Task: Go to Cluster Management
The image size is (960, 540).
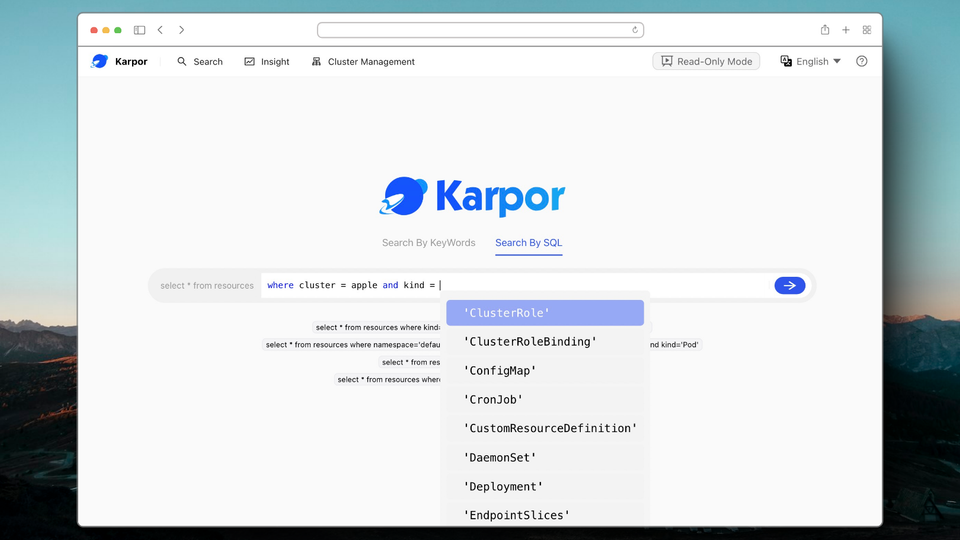Action: tap(363, 61)
